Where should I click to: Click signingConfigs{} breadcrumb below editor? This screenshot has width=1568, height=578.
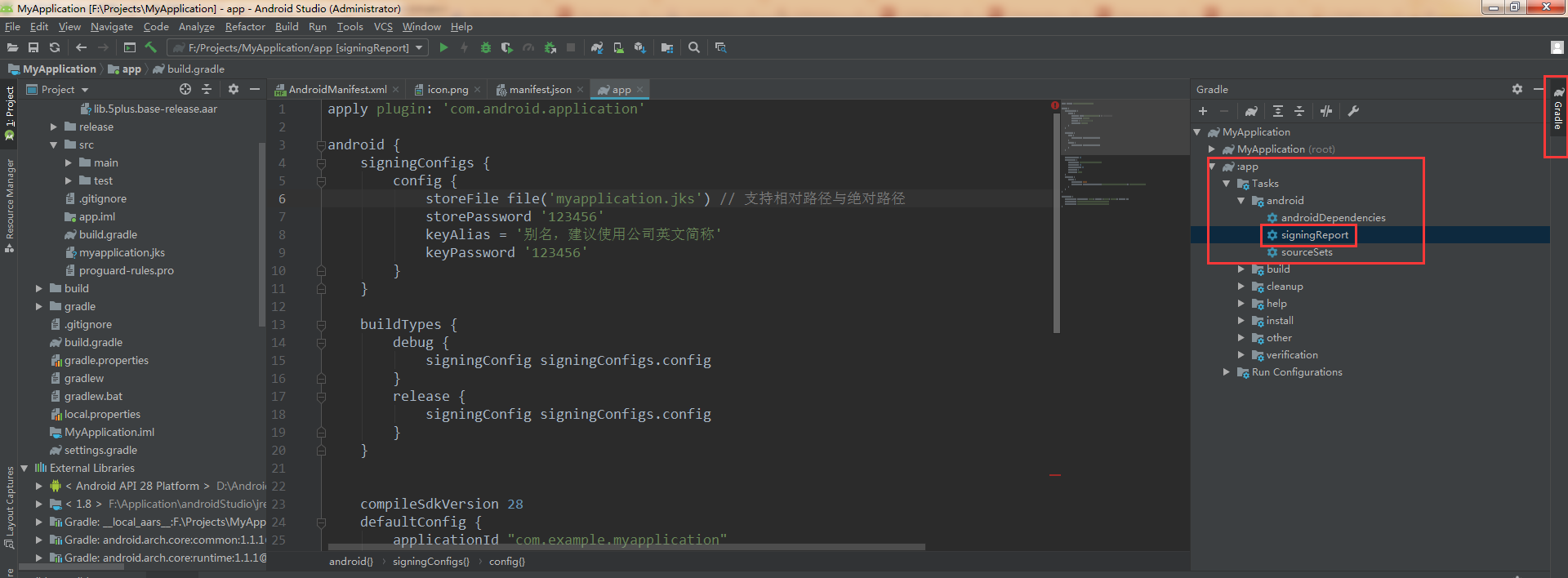click(430, 562)
